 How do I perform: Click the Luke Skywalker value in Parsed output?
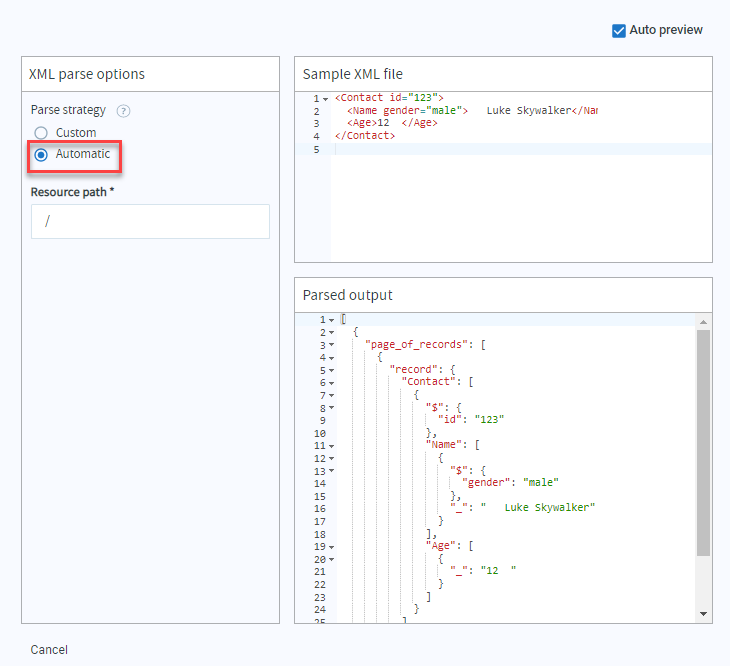(x=538, y=508)
